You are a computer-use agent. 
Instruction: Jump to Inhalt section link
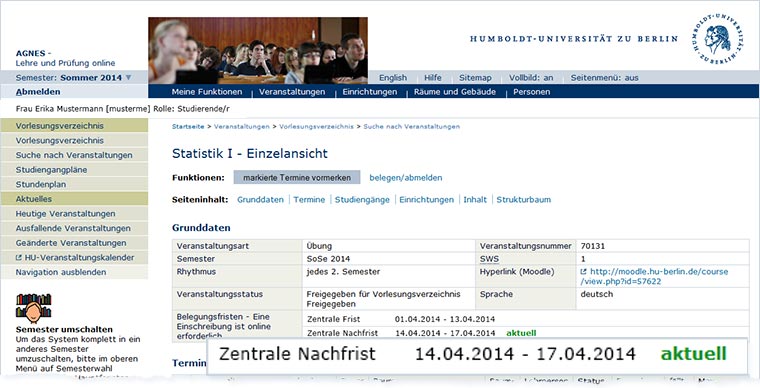point(475,200)
